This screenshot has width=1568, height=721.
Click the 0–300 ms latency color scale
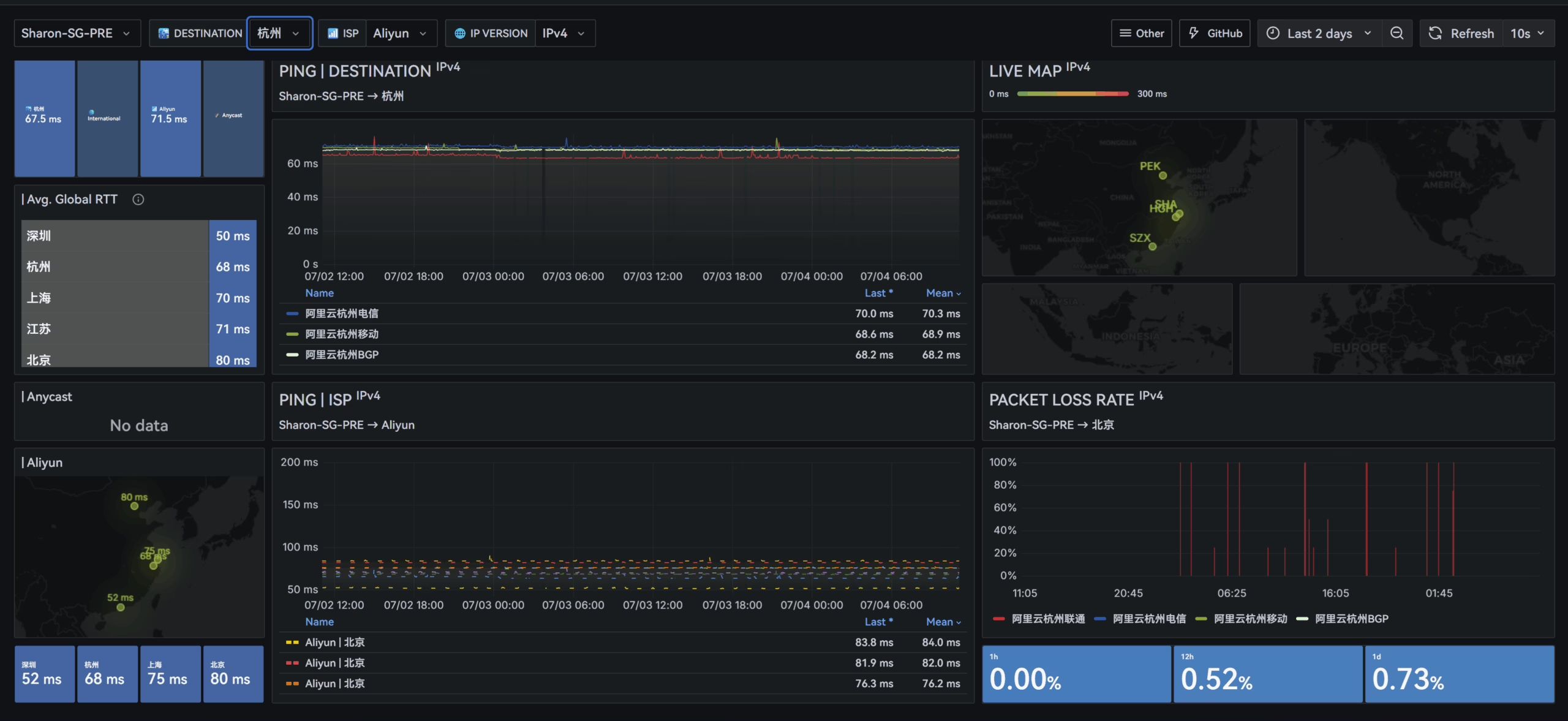point(1072,94)
